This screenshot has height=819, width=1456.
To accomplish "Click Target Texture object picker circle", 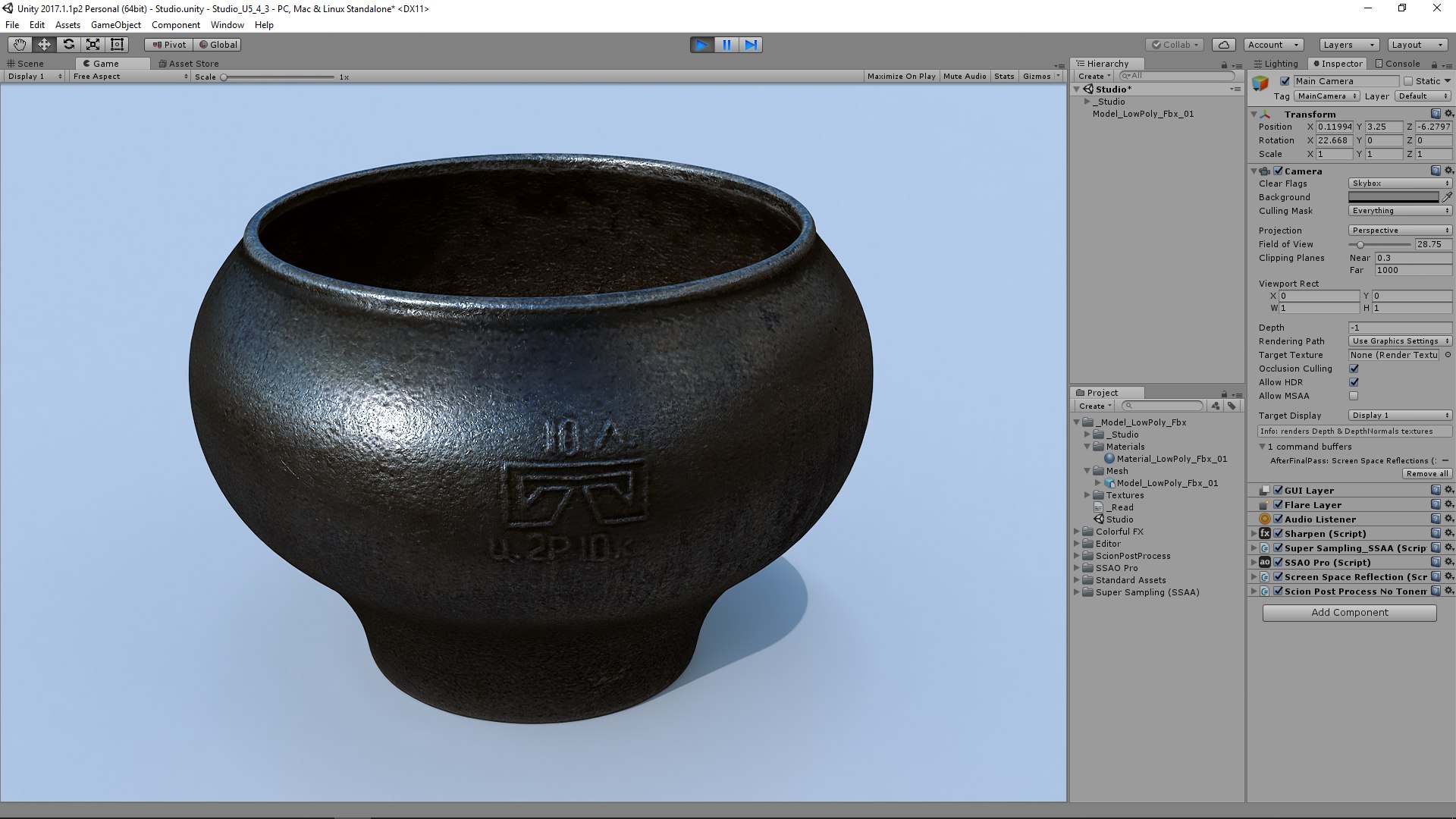I will [x=1448, y=355].
